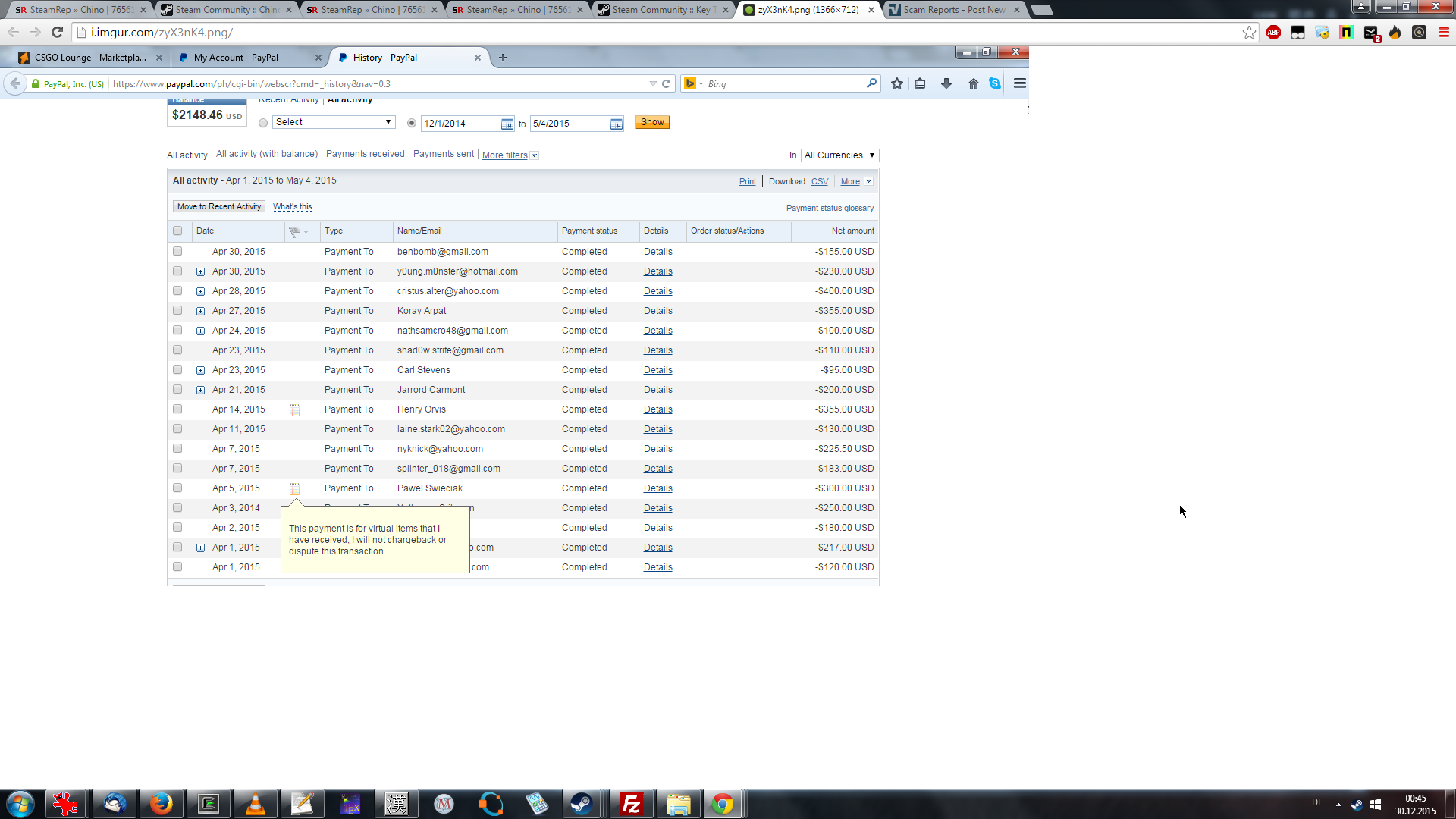This screenshot has height=819, width=1456.
Task: Open Chrome hamburger menu icon
Action: (x=1443, y=32)
